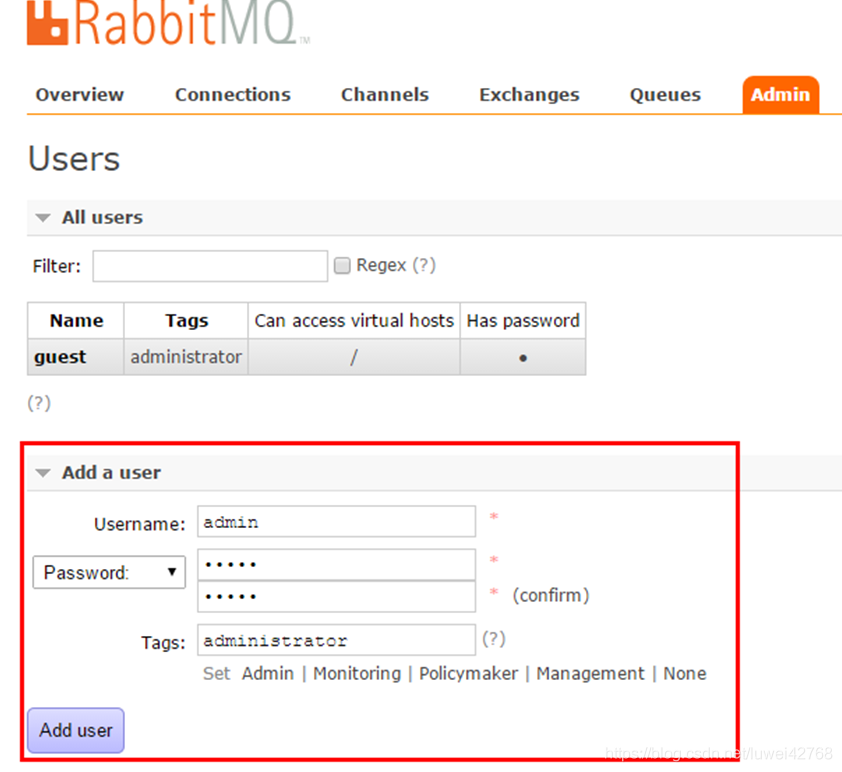Screen dimensions: 842x772
Task: Click the administrator tag cell for guest
Action: point(186,357)
